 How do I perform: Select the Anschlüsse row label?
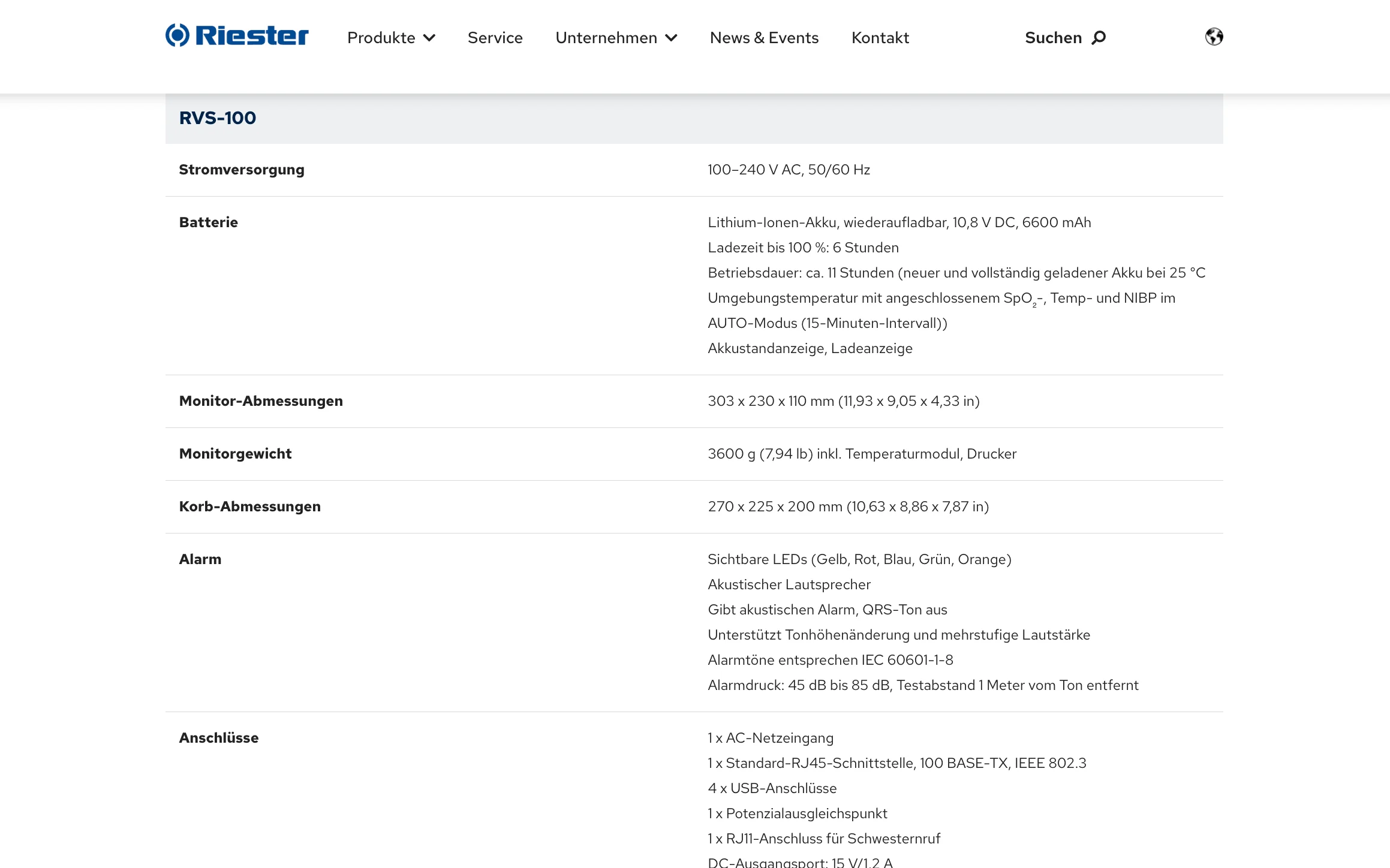tap(219, 738)
